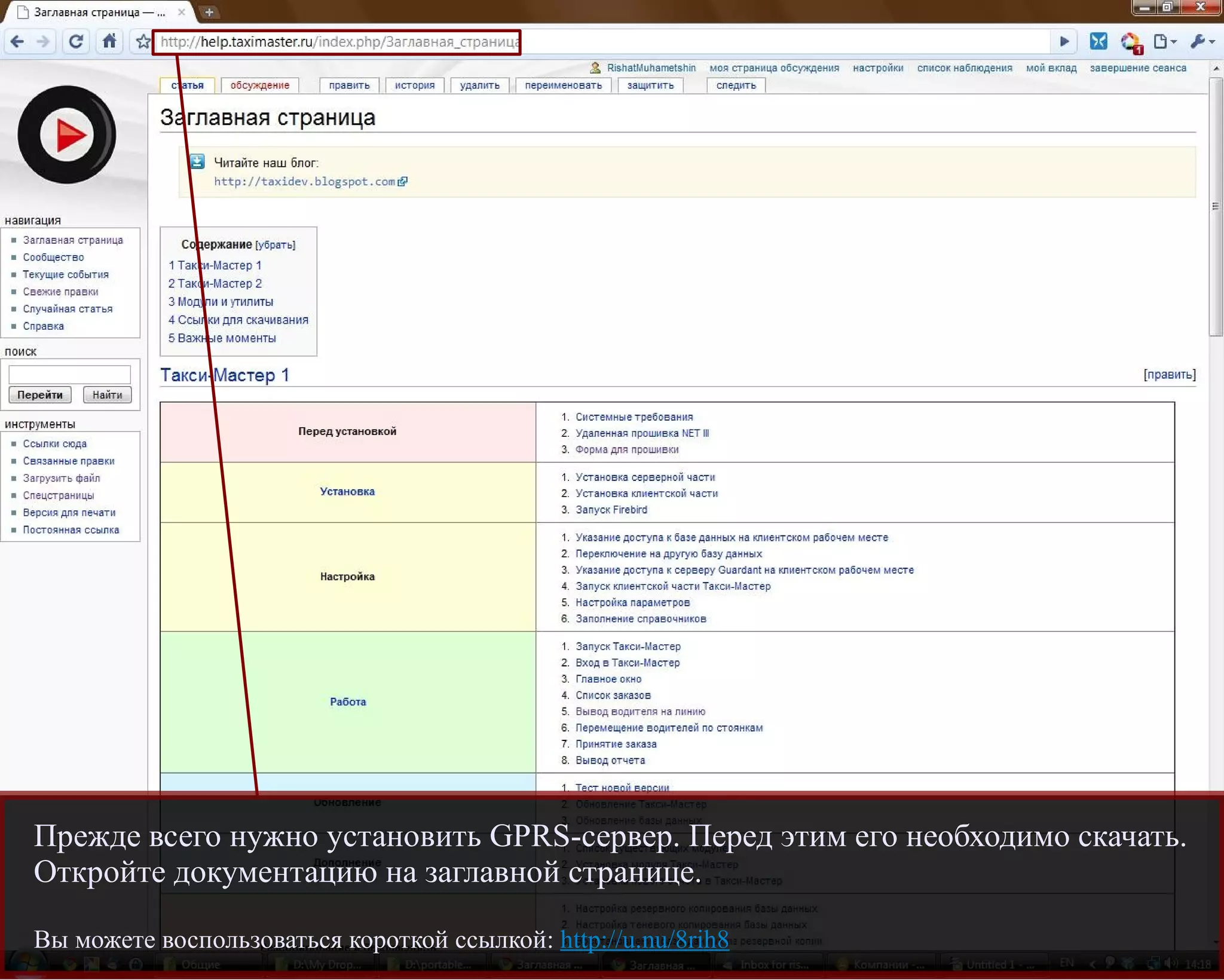Click Свежие правки in navigation sidebar

(60, 292)
